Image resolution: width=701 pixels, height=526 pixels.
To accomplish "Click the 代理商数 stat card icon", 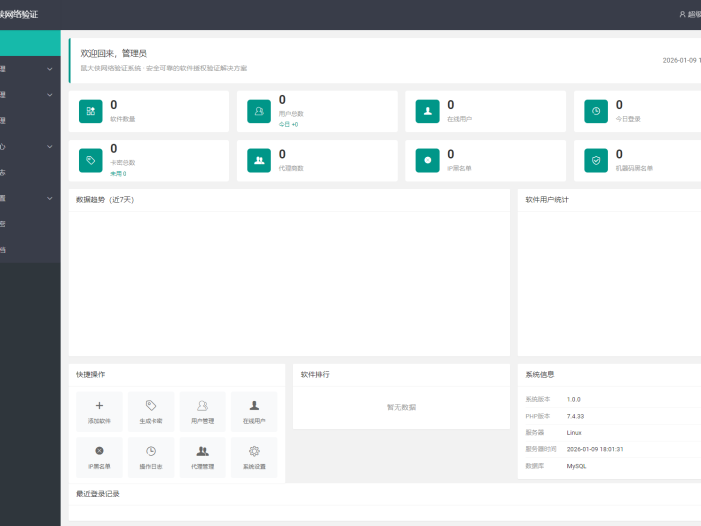I will point(259,160).
